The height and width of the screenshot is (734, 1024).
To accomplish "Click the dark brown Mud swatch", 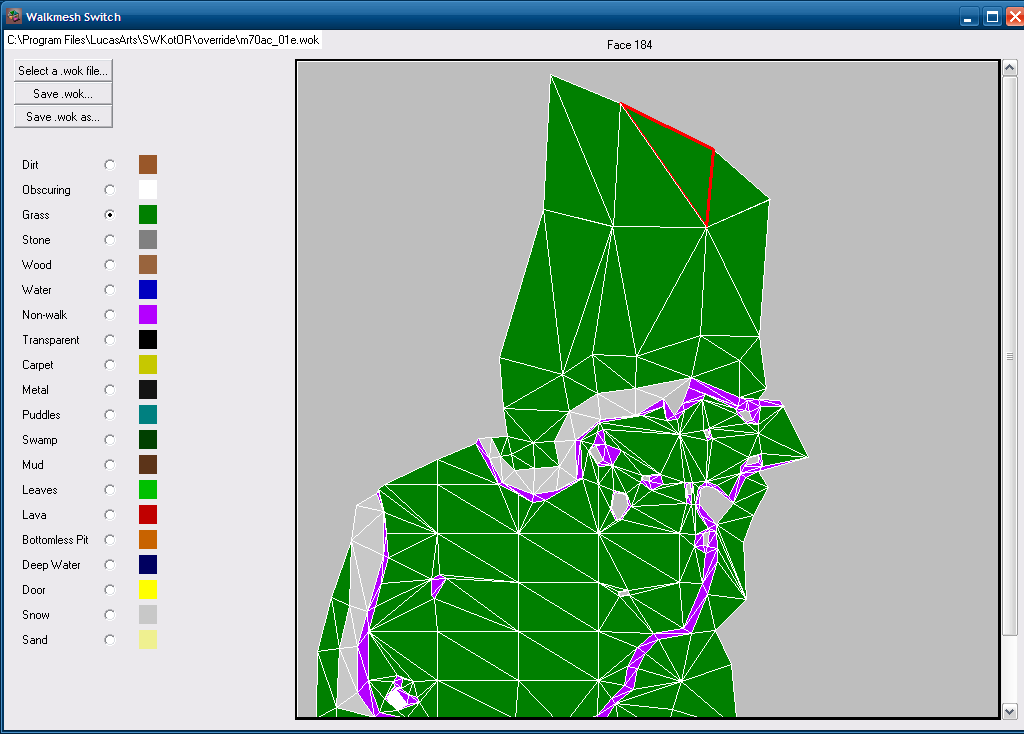I will coord(148,465).
